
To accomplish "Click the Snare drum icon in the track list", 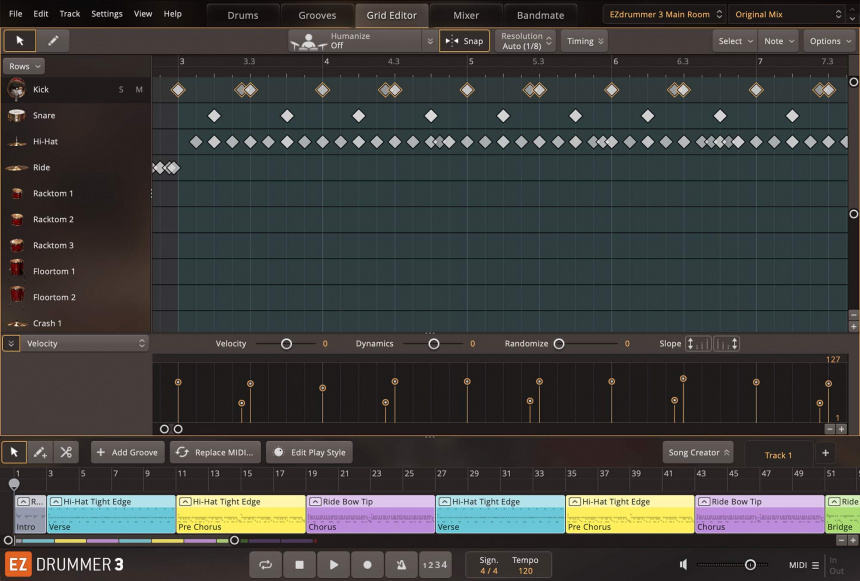I will click(x=18, y=115).
